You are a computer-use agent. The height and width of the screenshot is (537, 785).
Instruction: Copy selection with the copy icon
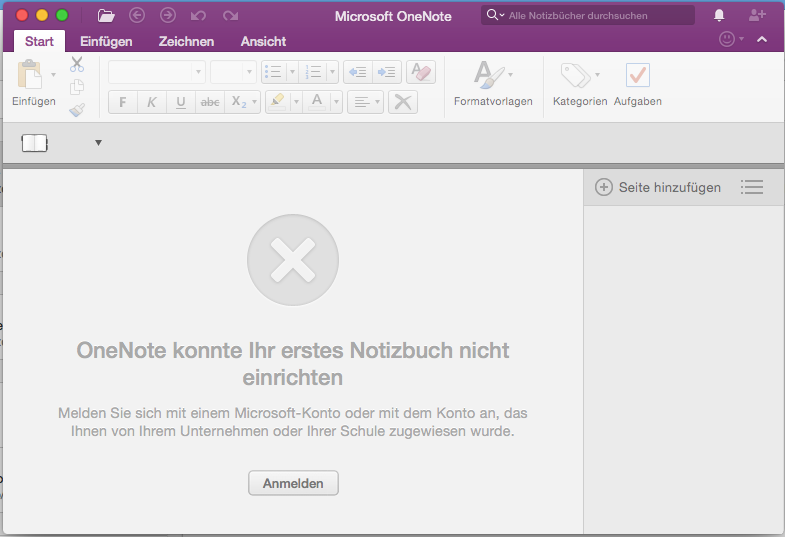77,87
